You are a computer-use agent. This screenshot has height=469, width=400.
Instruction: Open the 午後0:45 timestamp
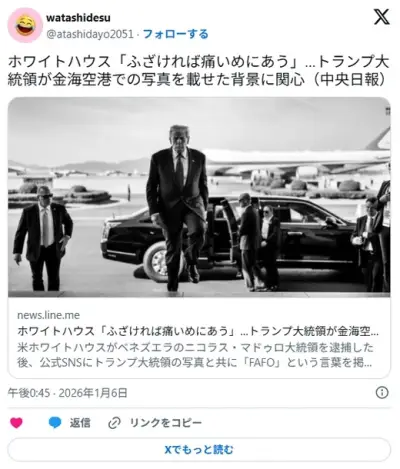tap(29, 393)
